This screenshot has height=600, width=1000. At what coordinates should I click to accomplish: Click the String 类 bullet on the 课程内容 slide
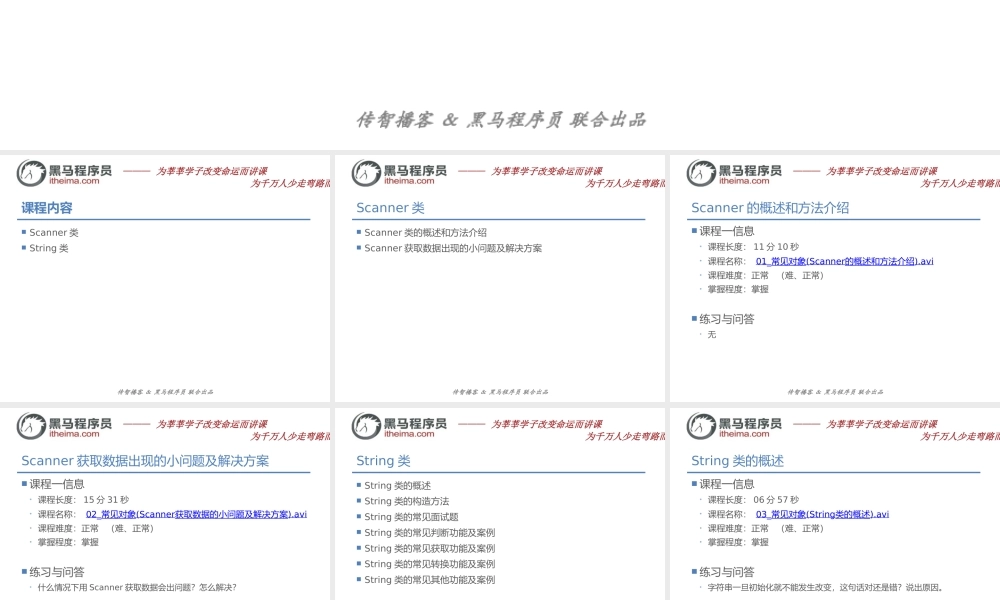pyautogui.click(x=50, y=248)
